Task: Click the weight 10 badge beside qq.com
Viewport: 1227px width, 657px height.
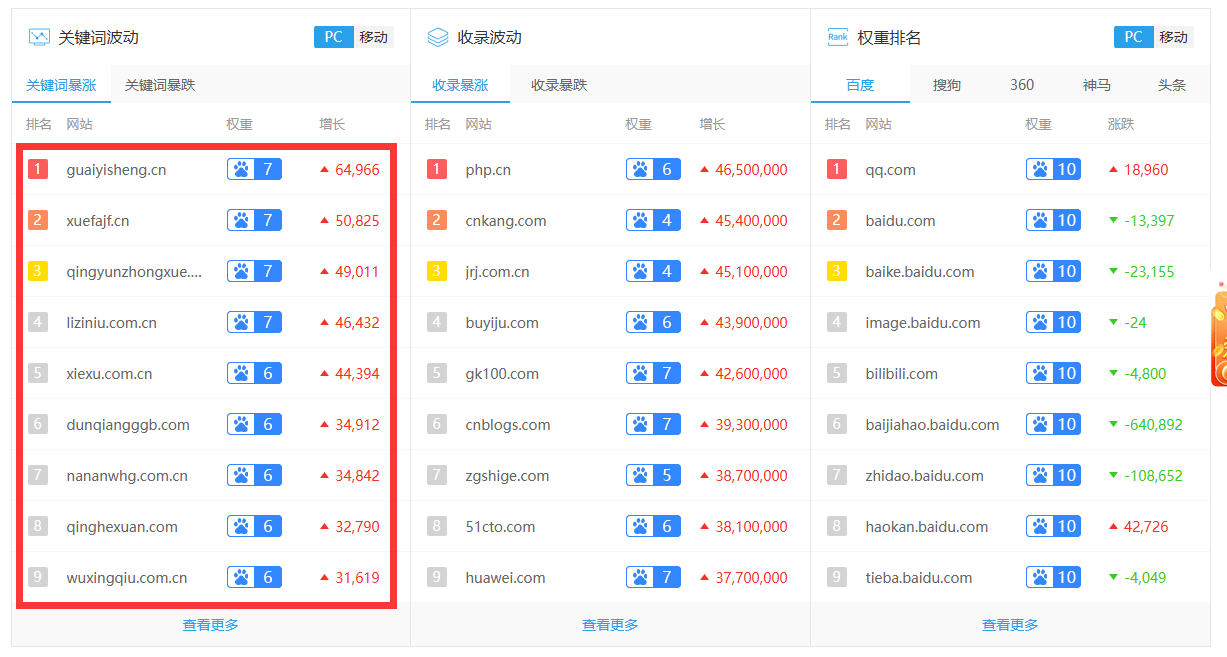Action: pyautogui.click(x=1053, y=169)
